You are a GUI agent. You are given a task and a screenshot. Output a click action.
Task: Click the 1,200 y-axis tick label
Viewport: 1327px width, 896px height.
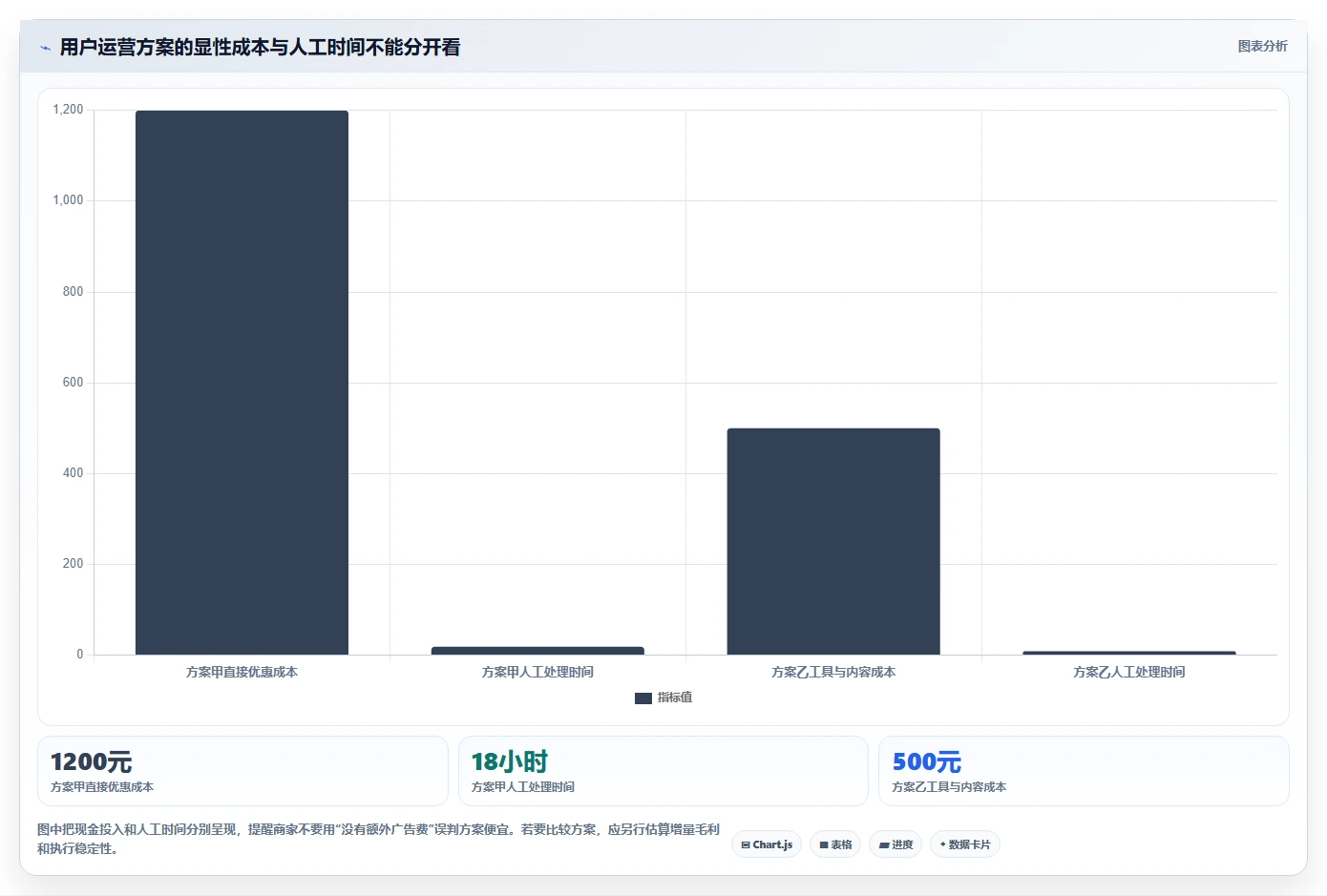point(68,110)
